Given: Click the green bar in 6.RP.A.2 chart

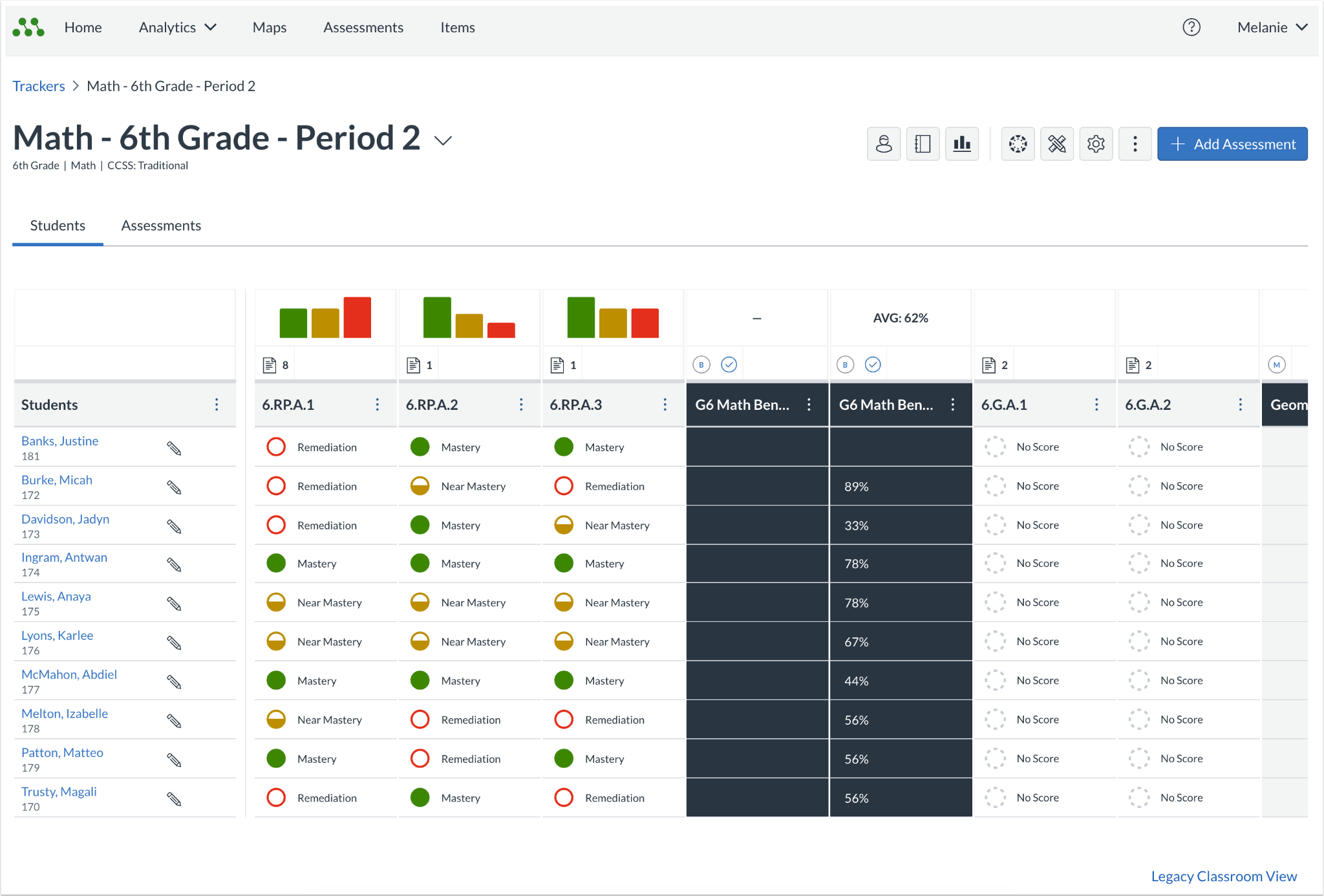Looking at the screenshot, I should tap(437, 317).
